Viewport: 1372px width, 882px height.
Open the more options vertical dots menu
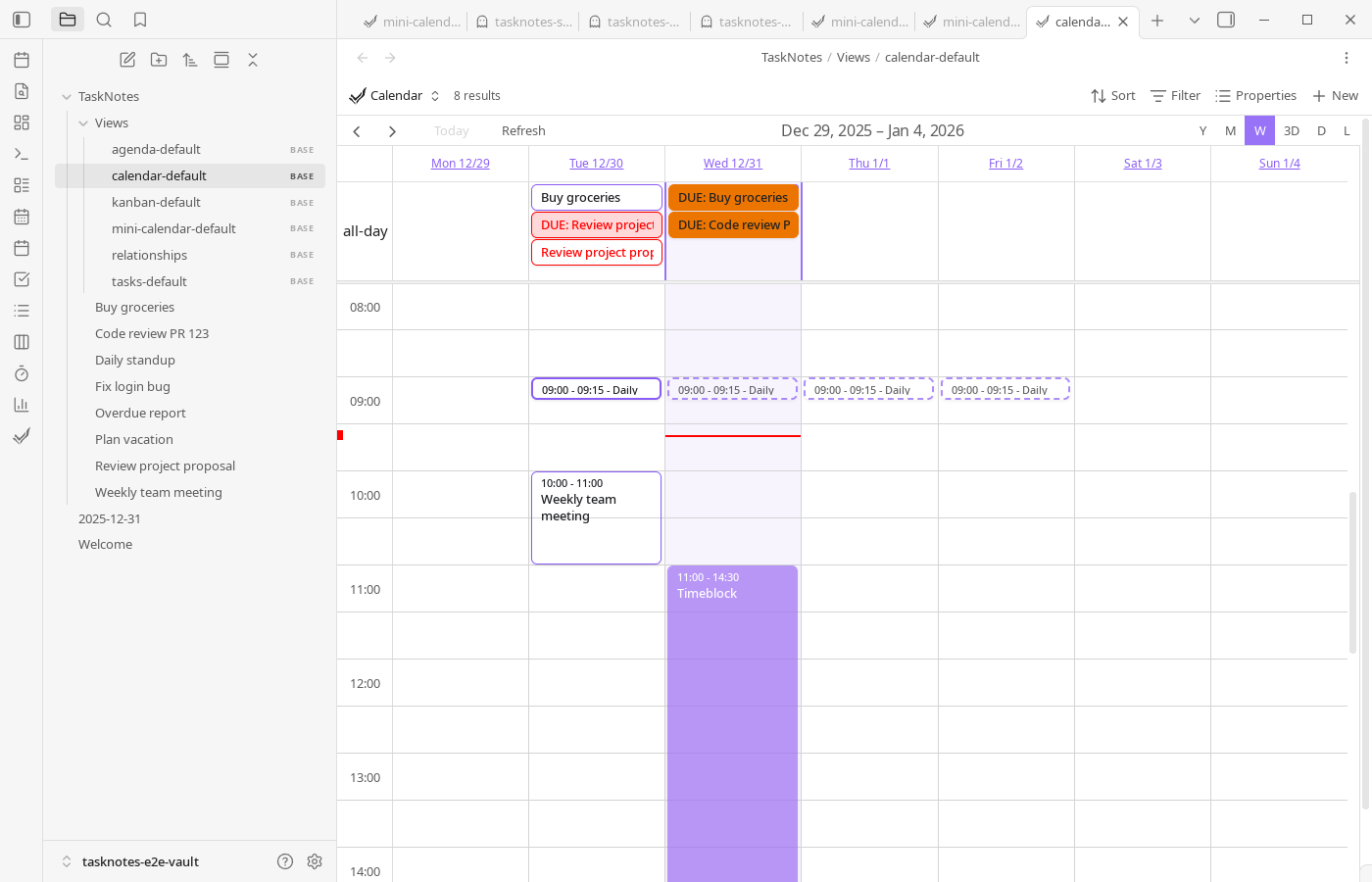1347,58
